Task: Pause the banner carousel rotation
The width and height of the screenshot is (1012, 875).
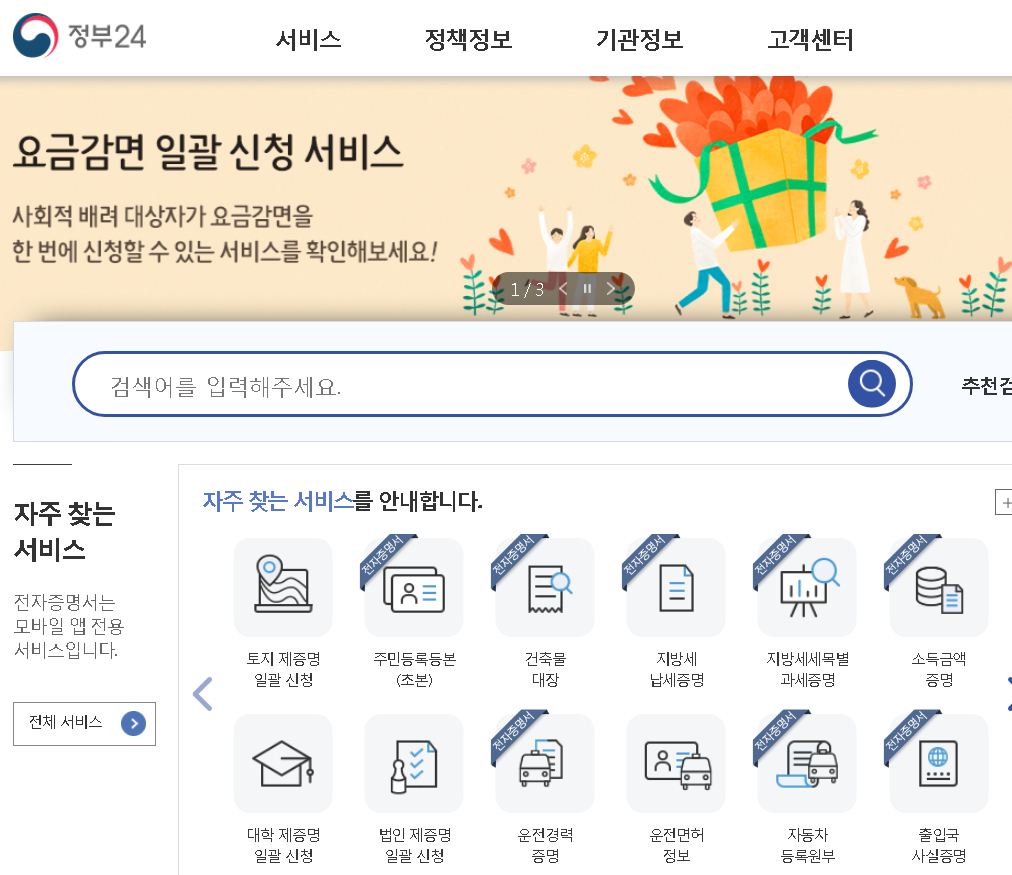Action: [587, 288]
